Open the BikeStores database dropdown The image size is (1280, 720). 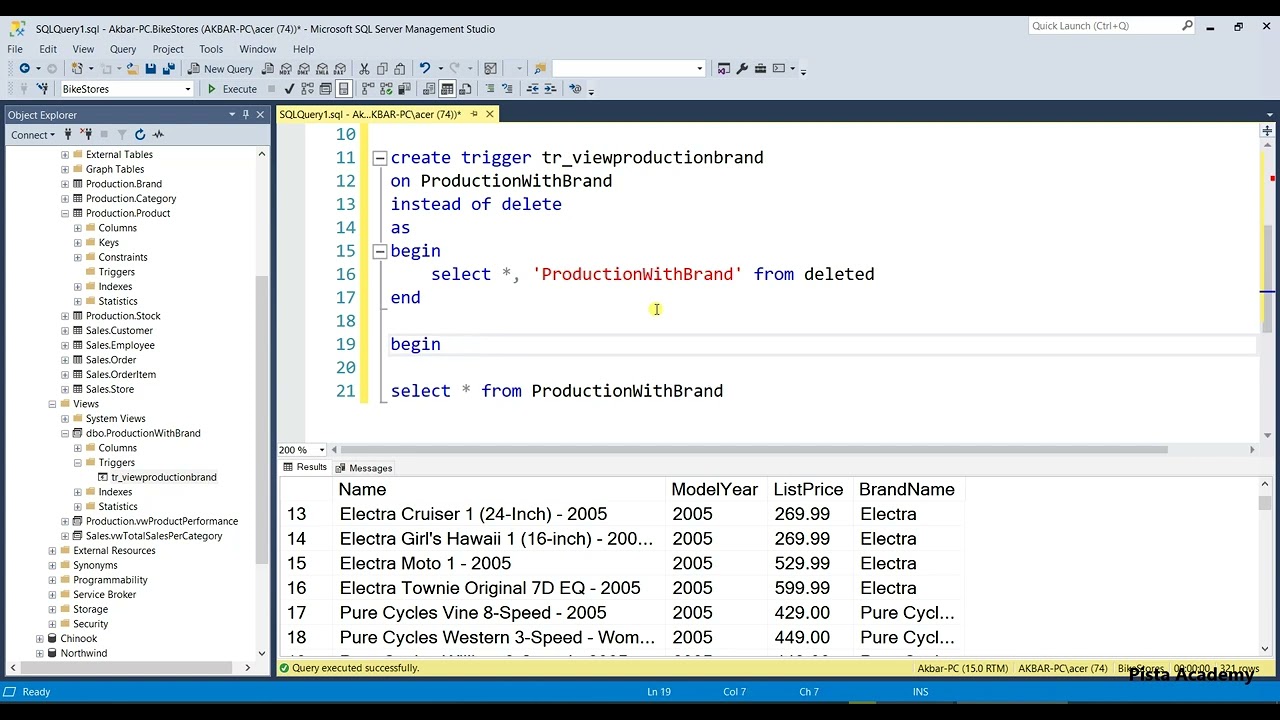[187, 89]
